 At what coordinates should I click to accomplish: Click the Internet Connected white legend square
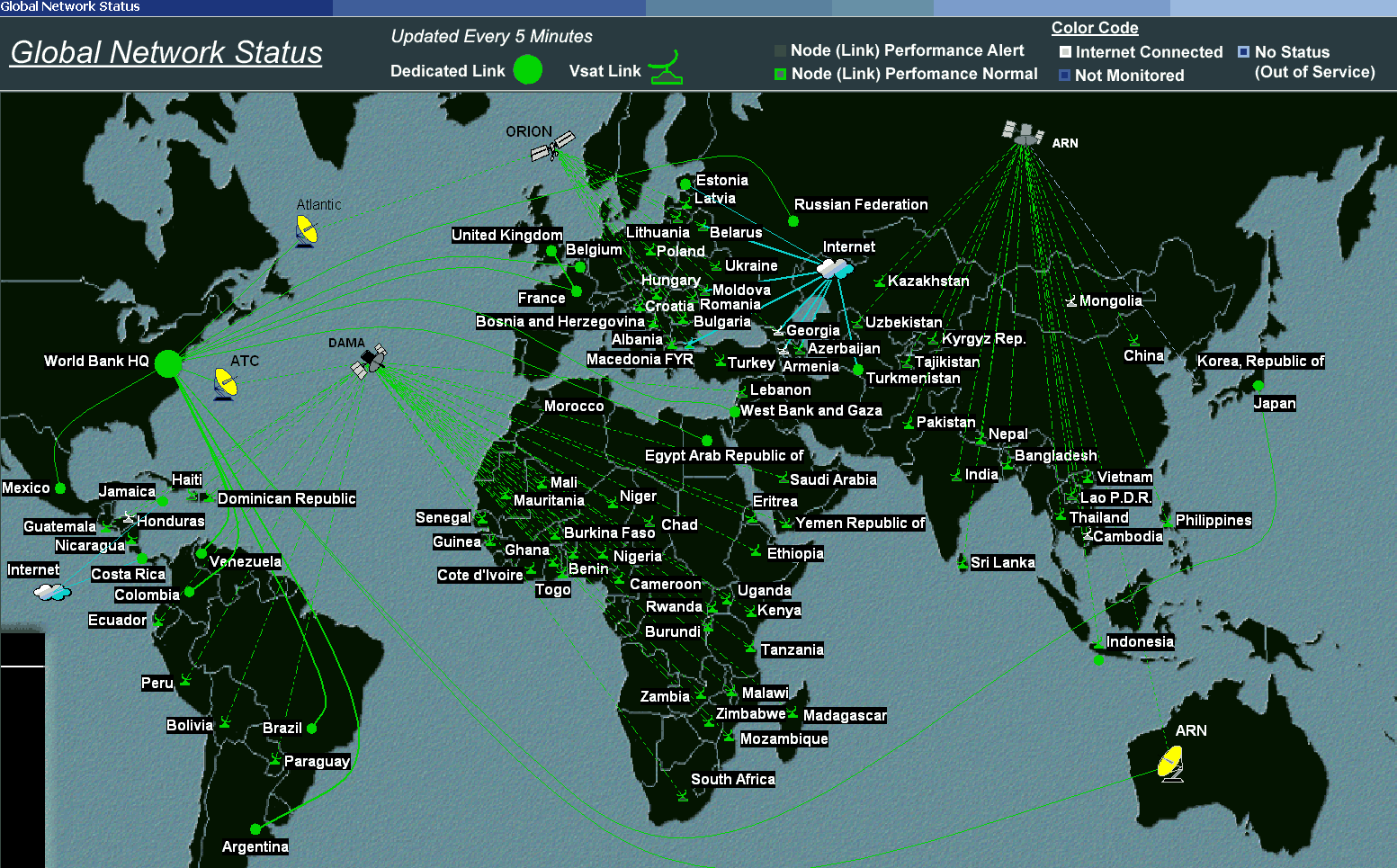(x=1065, y=52)
